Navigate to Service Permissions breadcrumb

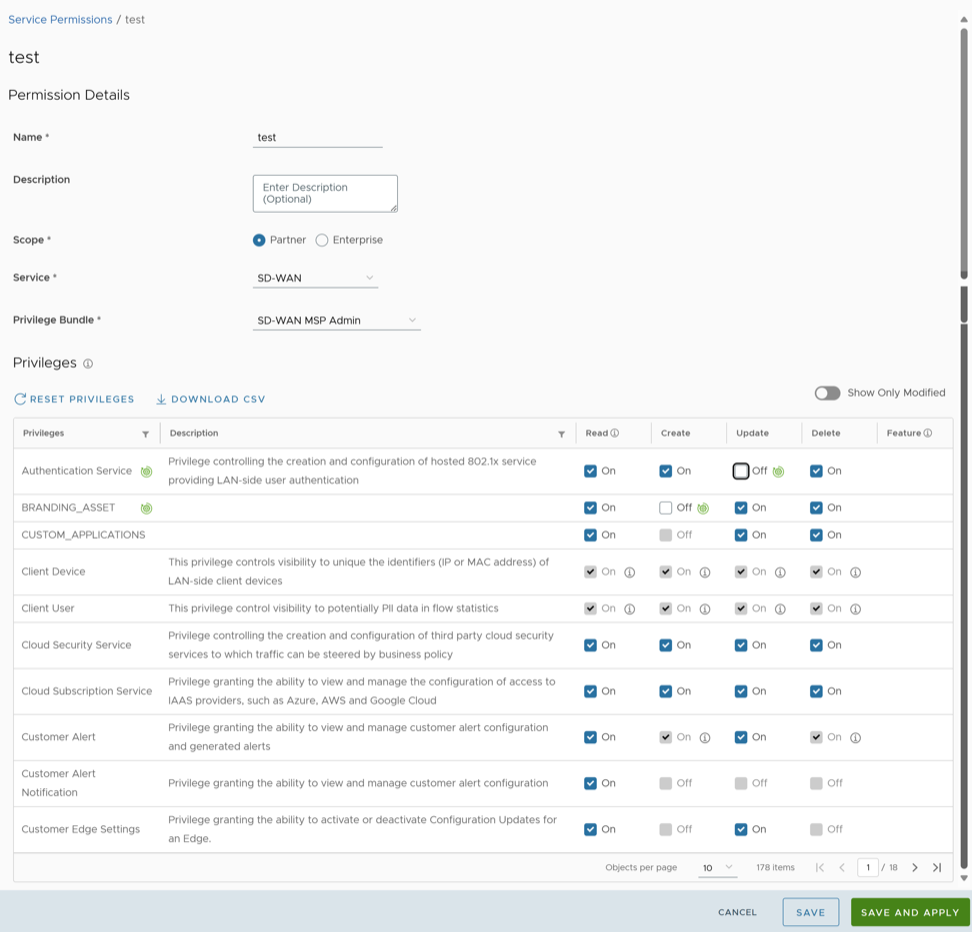click(60, 20)
